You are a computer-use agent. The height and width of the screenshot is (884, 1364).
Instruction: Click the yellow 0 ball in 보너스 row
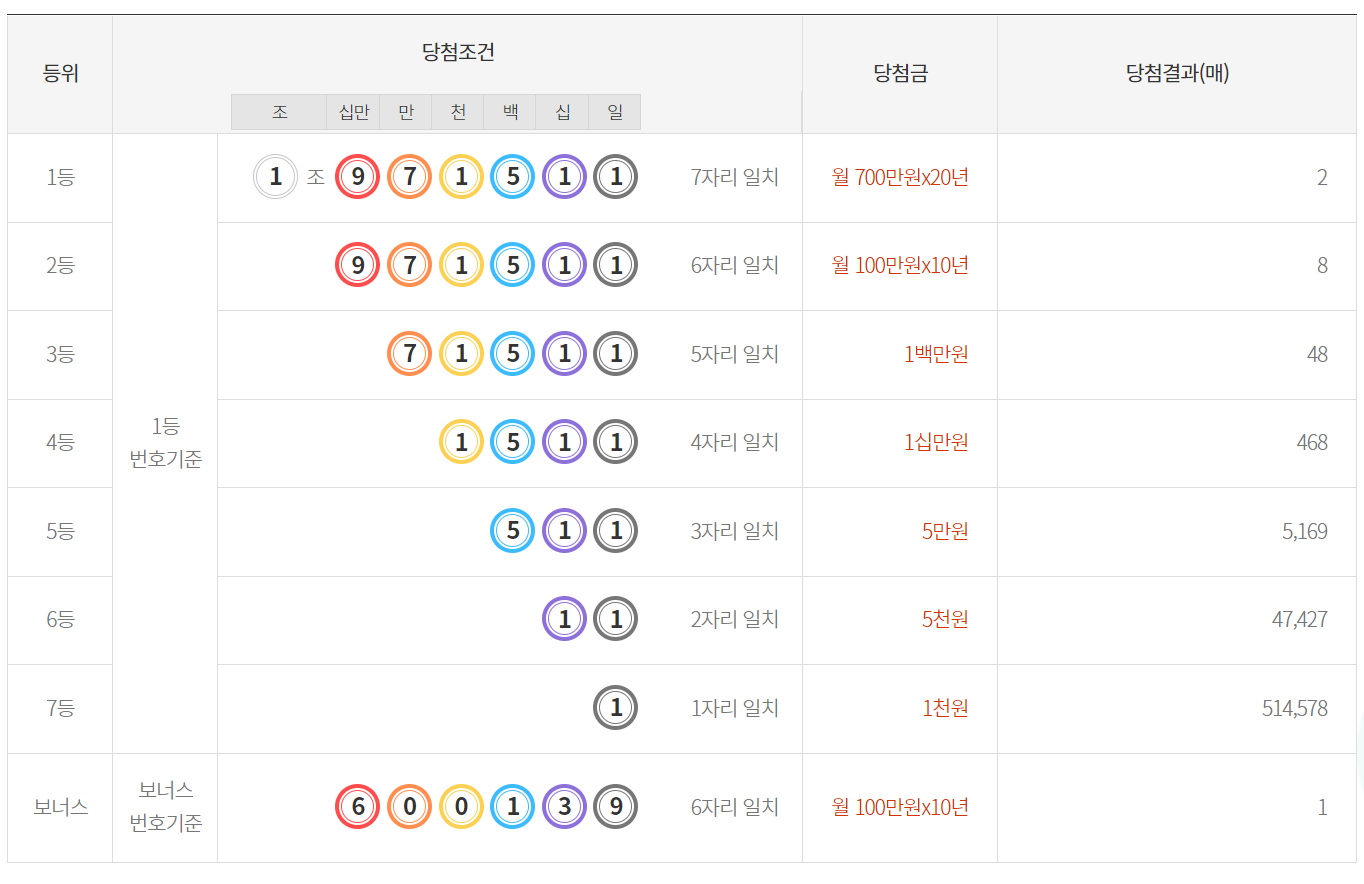click(x=461, y=807)
